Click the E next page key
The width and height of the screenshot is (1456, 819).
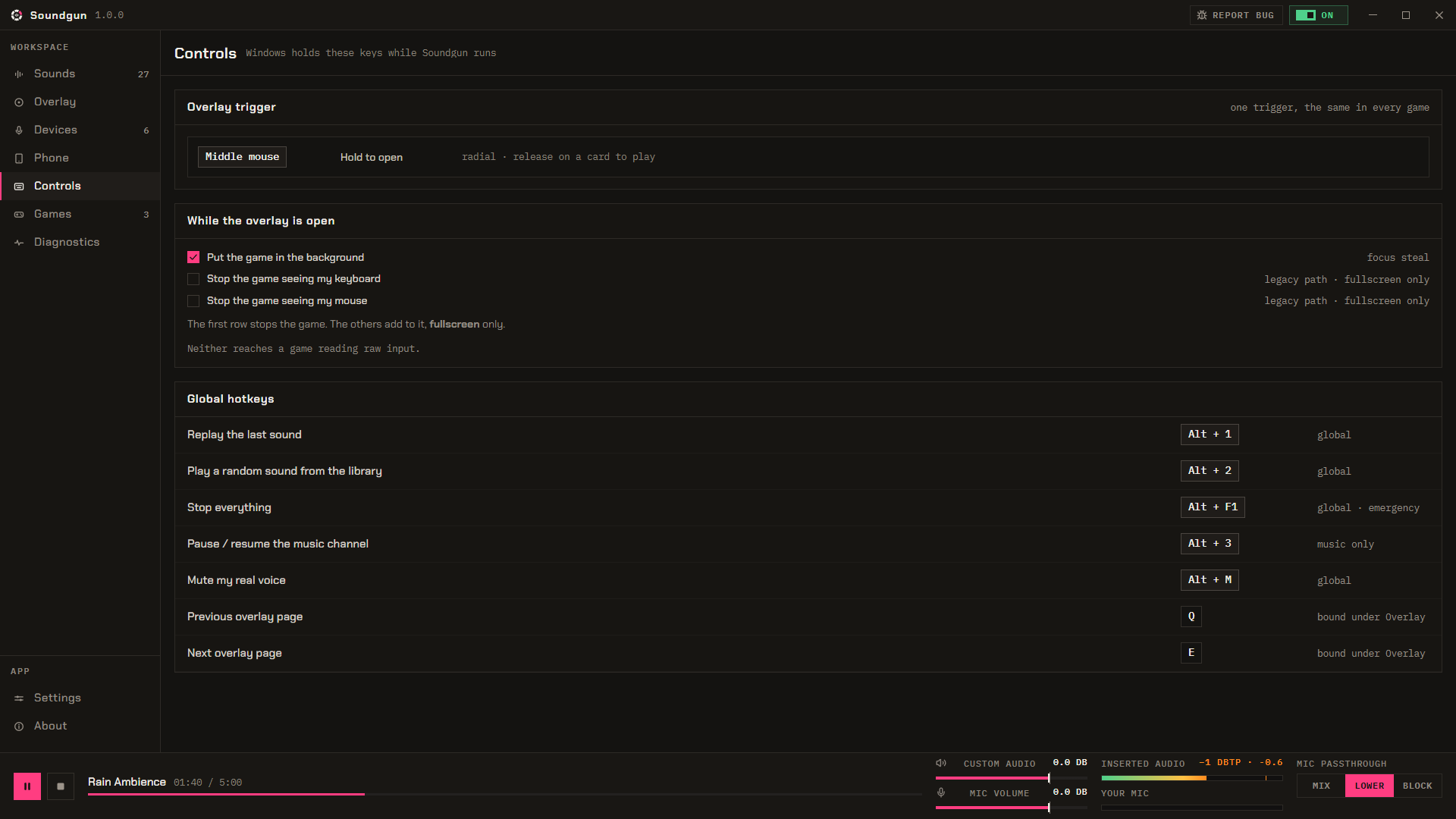pyautogui.click(x=1191, y=653)
